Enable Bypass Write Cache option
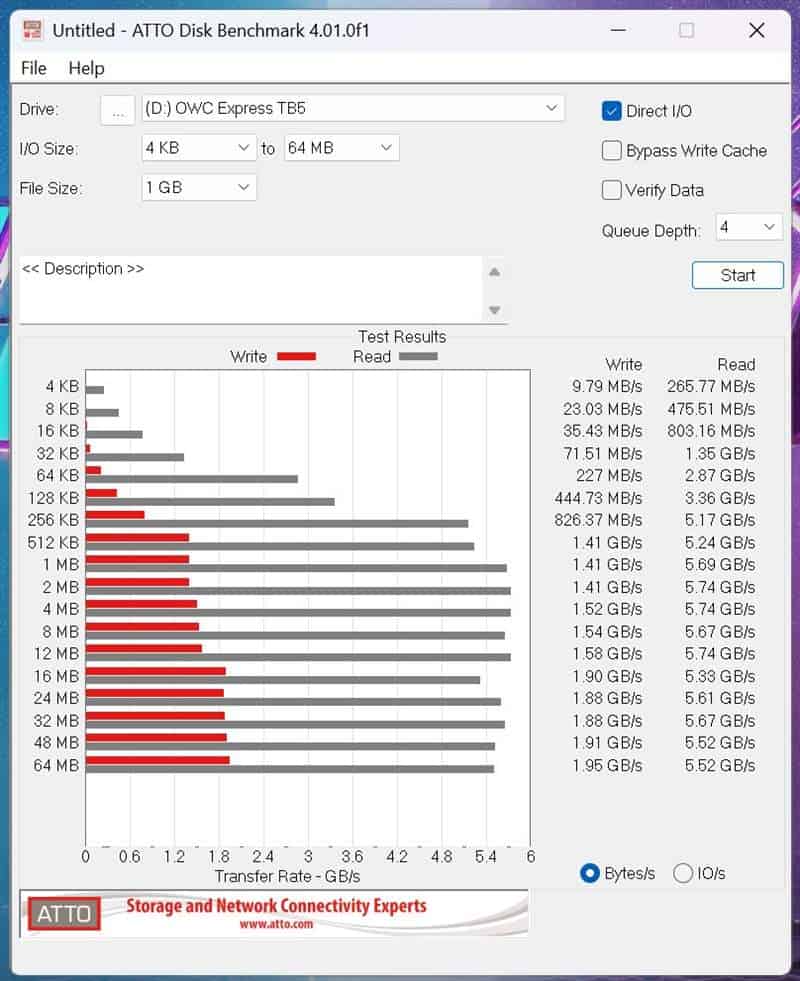This screenshot has width=800, height=981. pyautogui.click(x=612, y=151)
